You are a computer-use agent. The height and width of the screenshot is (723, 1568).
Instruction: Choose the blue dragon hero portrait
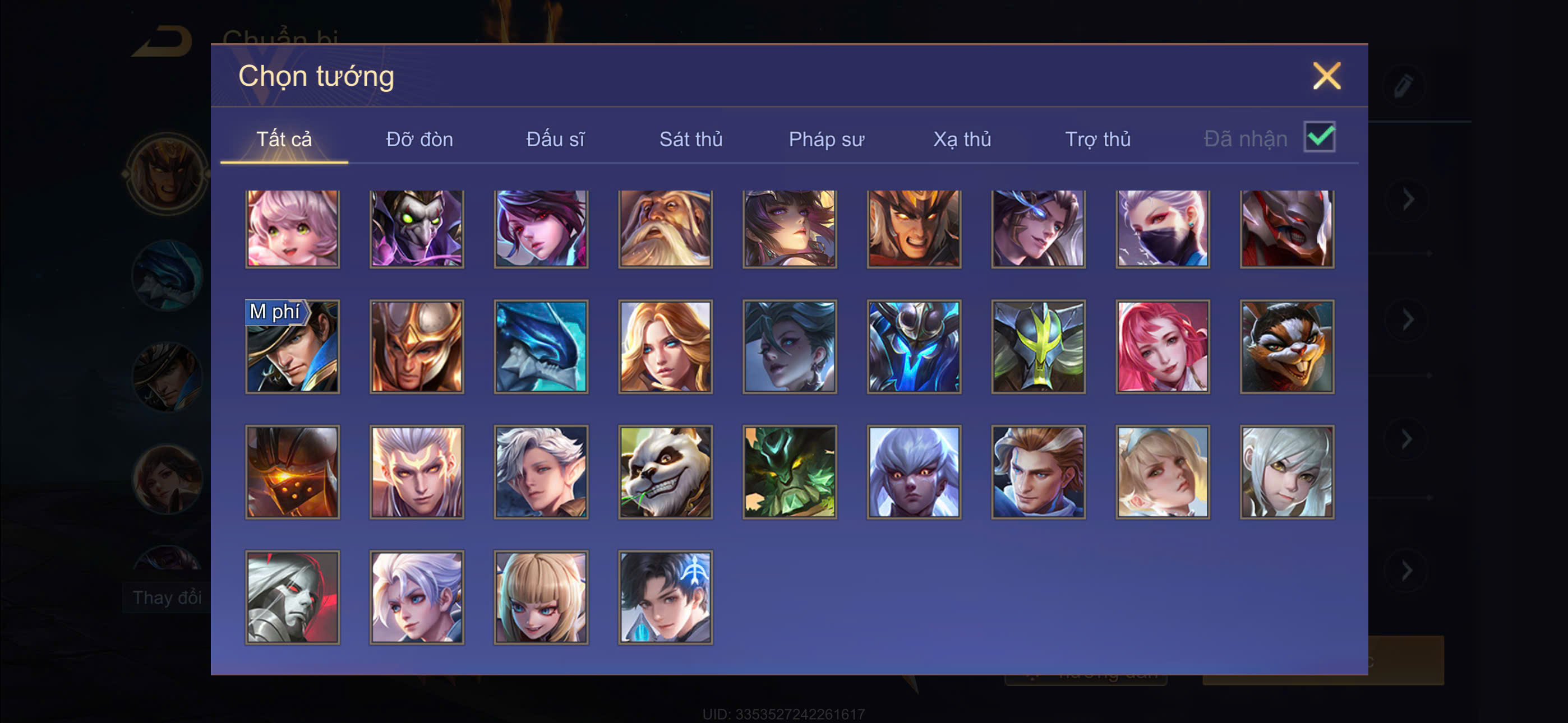(x=541, y=346)
